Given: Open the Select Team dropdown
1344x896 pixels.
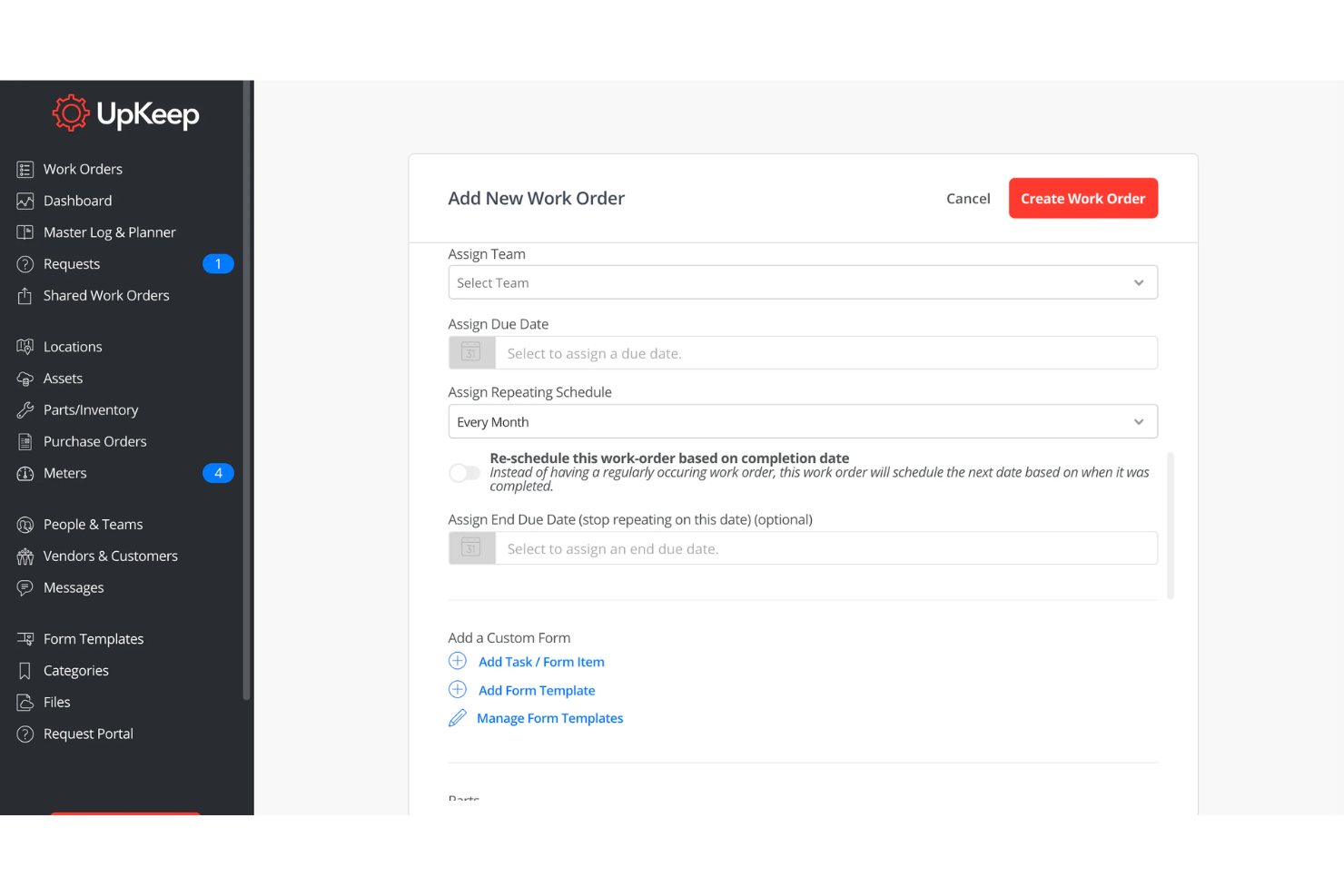Looking at the screenshot, I should pos(803,282).
